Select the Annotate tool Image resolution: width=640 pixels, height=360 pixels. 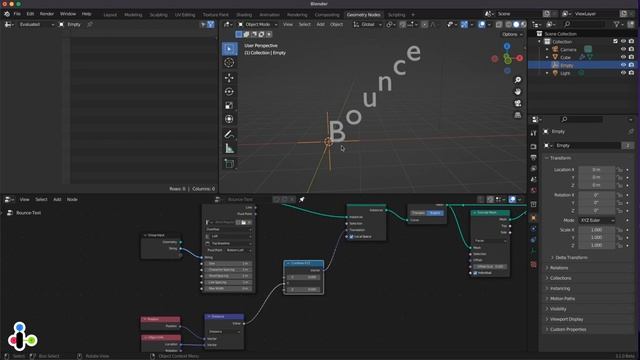pos(229,134)
